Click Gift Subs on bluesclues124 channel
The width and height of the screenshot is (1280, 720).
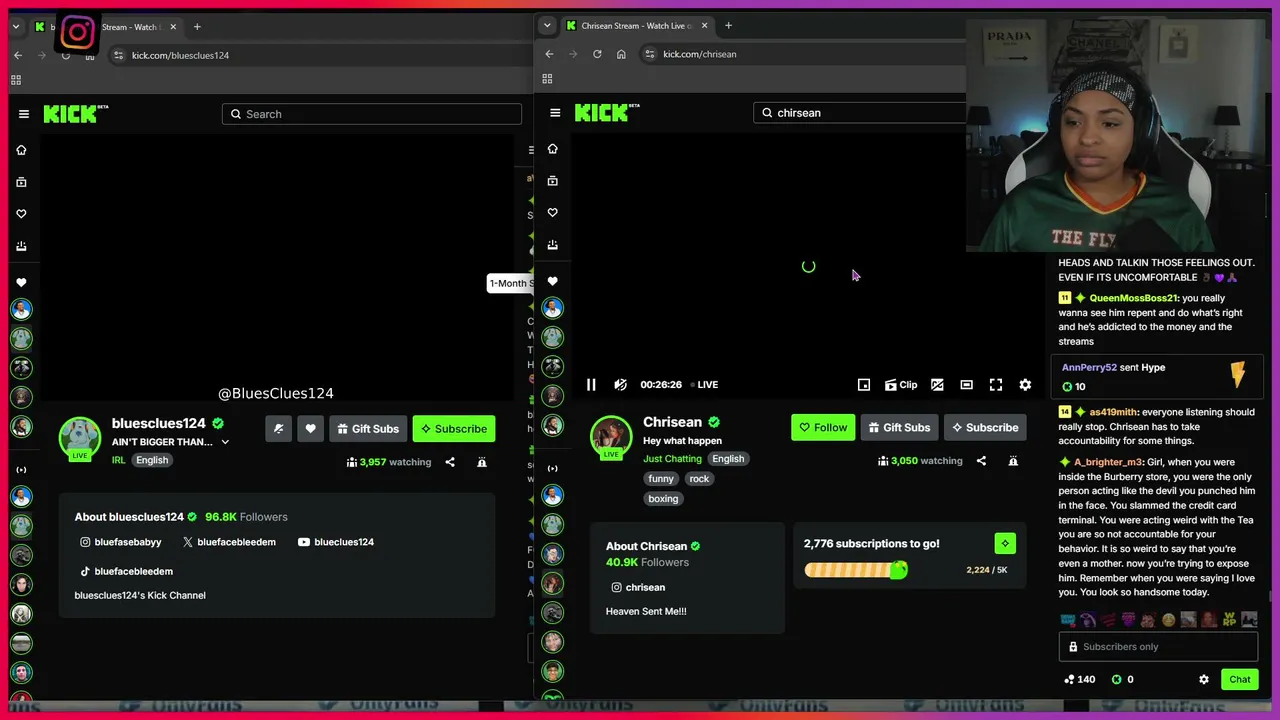tap(368, 429)
